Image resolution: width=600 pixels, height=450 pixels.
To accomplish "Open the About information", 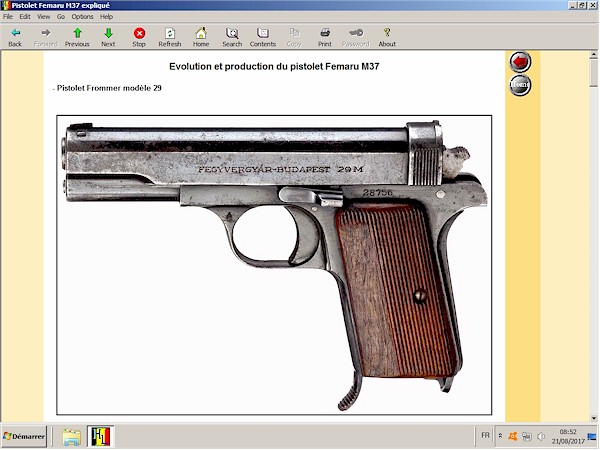I will pos(387,37).
